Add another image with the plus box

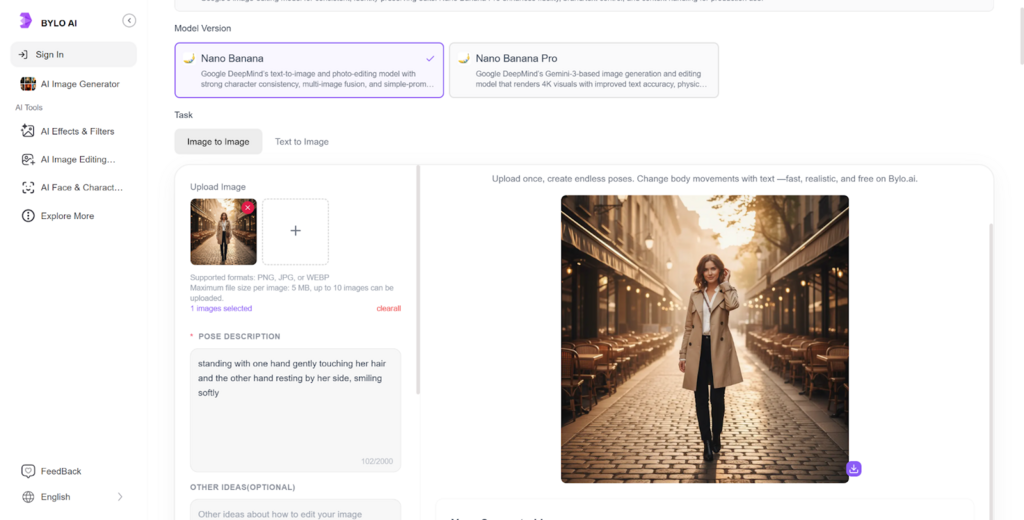(x=295, y=231)
